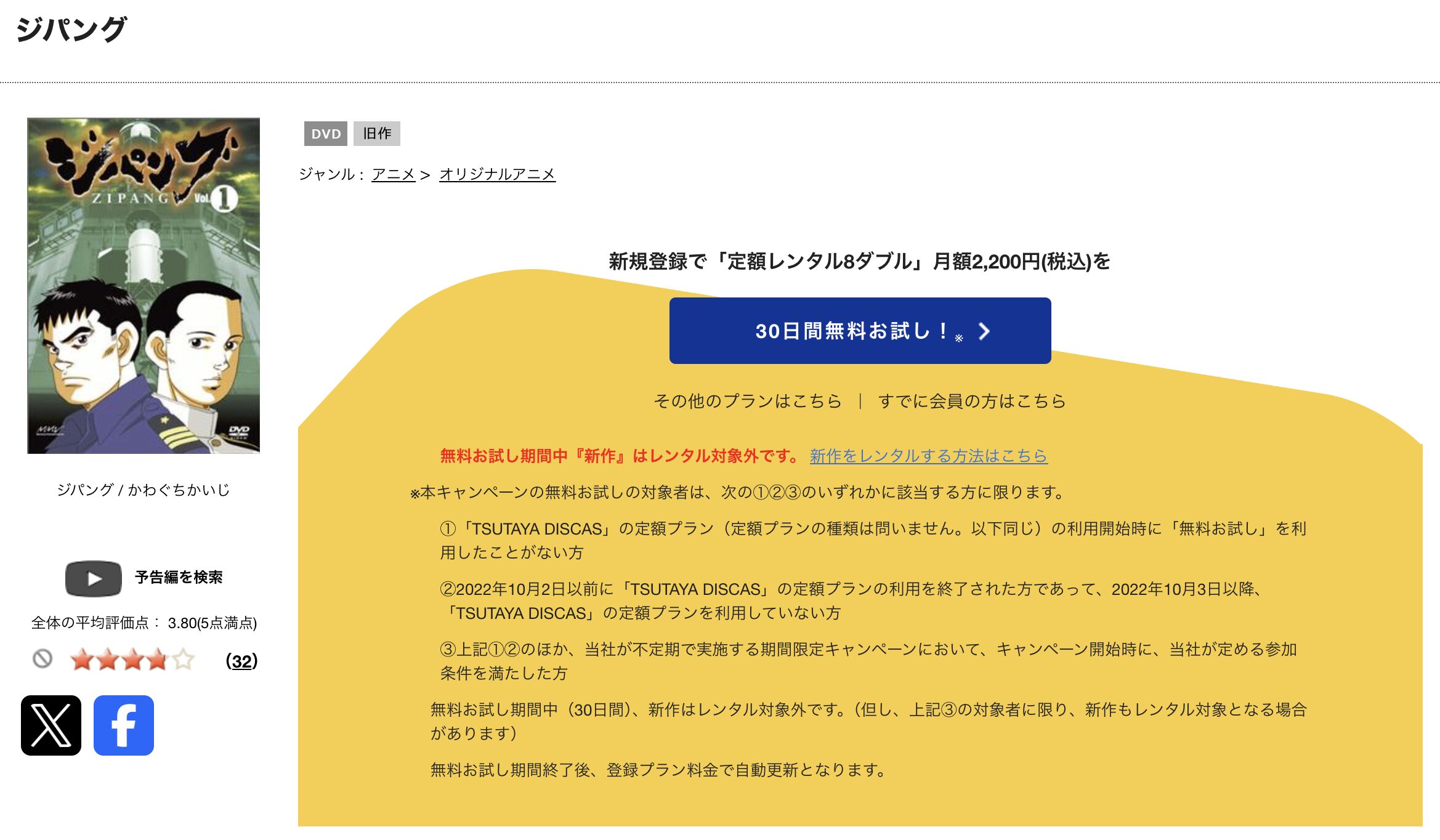The width and height of the screenshot is (1440, 840).
Task: Click the ジパング / かわぐちかいじ caption
Action: (144, 490)
